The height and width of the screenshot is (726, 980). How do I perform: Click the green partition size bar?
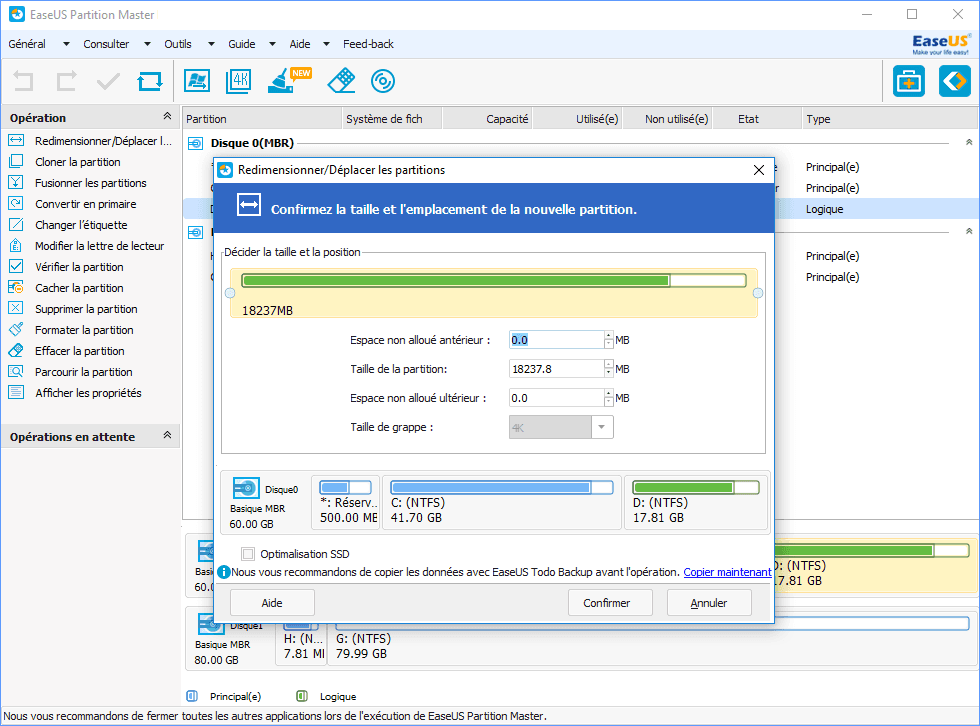[x=494, y=281]
